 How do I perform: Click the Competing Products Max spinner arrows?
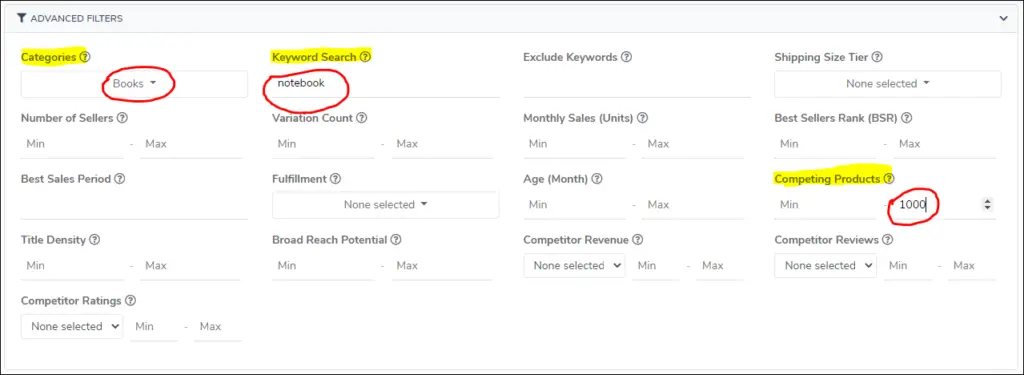pos(987,204)
